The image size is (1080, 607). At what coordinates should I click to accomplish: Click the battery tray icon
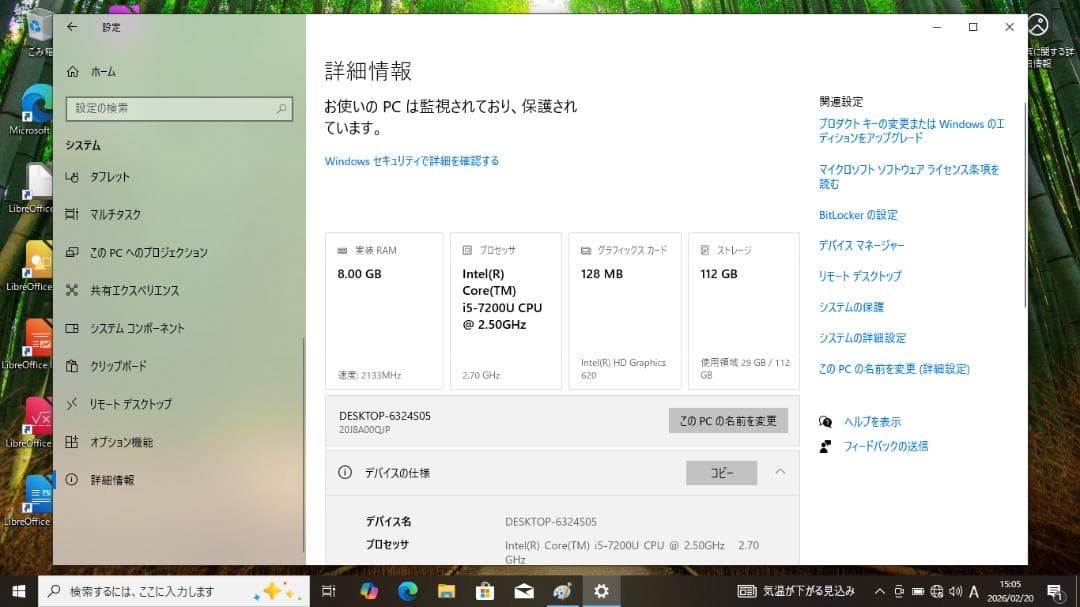coord(917,591)
